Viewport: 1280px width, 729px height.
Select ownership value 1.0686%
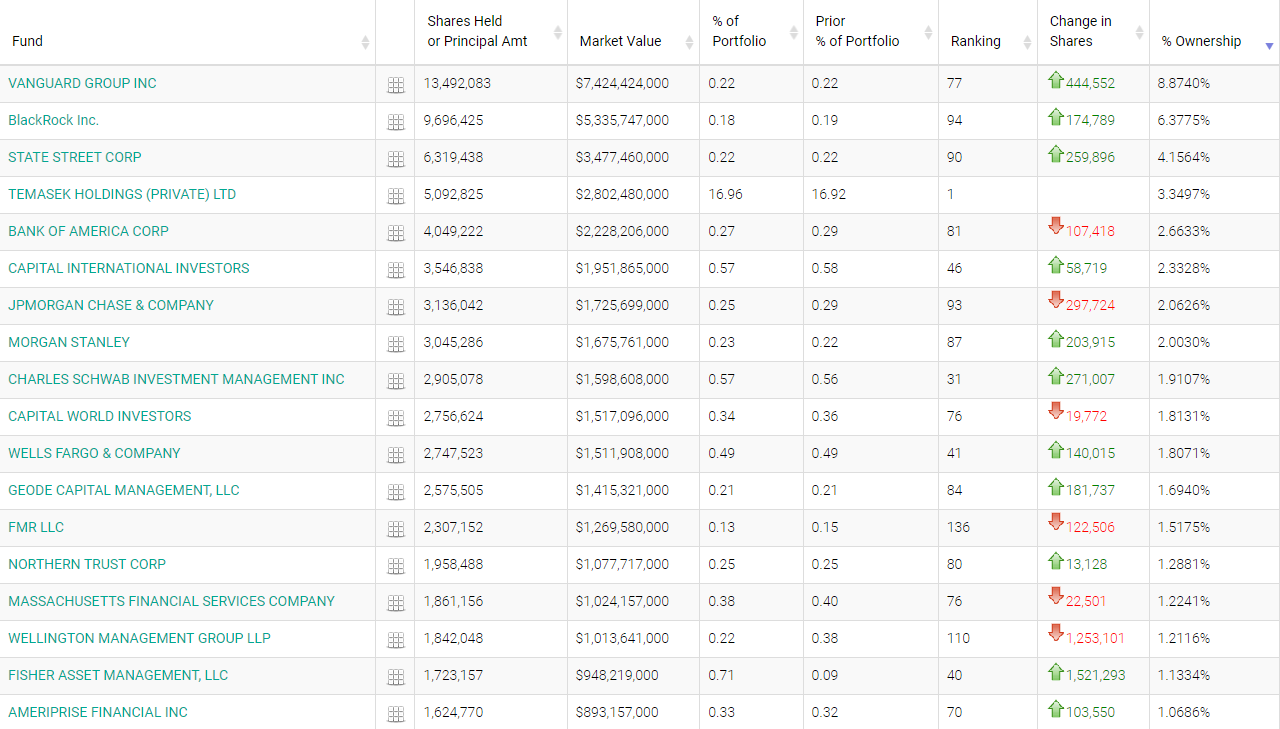[1184, 712]
